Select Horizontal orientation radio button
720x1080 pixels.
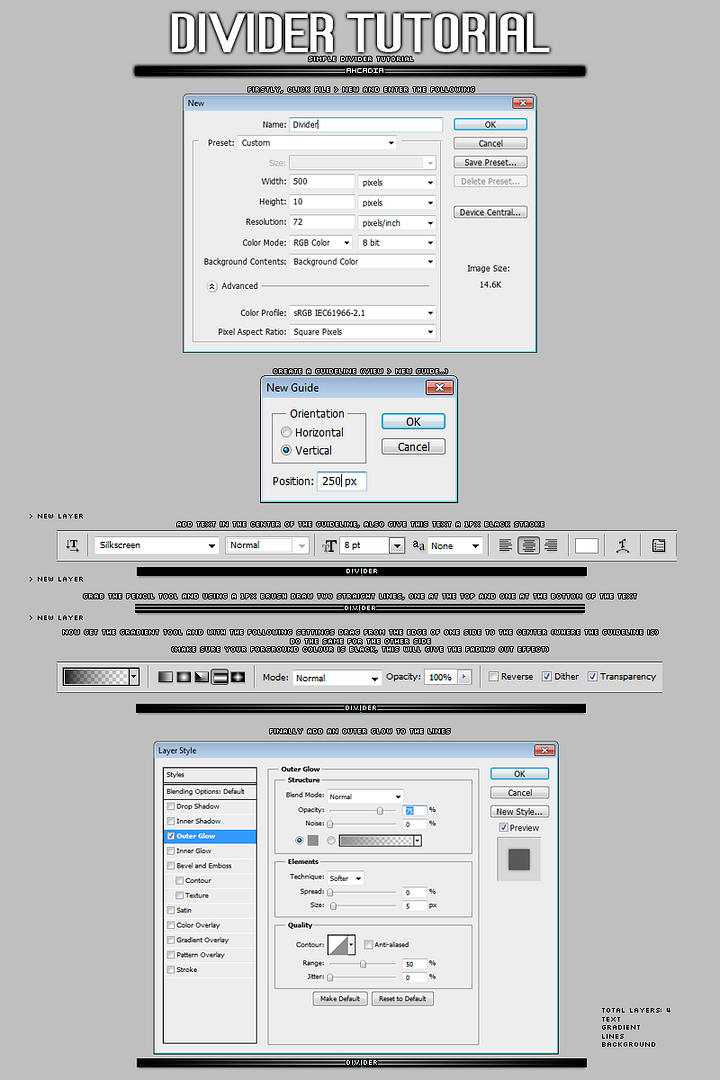(286, 433)
